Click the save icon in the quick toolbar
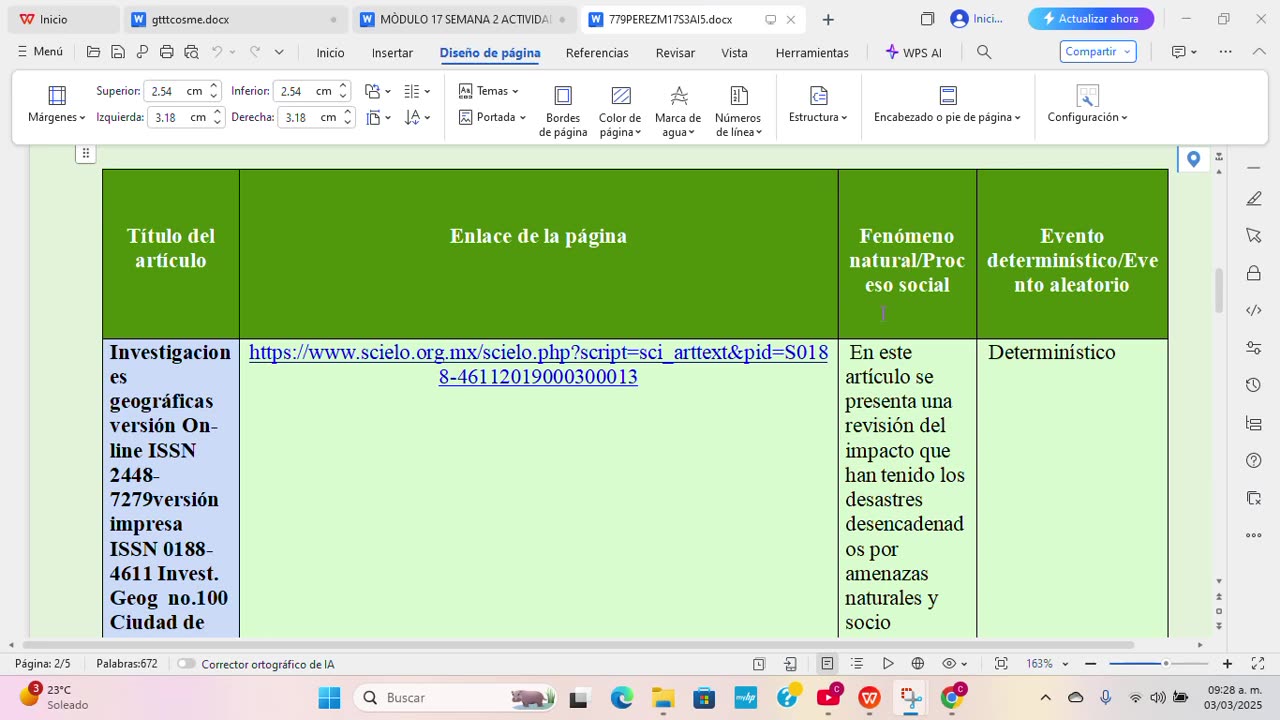 pos(118,52)
